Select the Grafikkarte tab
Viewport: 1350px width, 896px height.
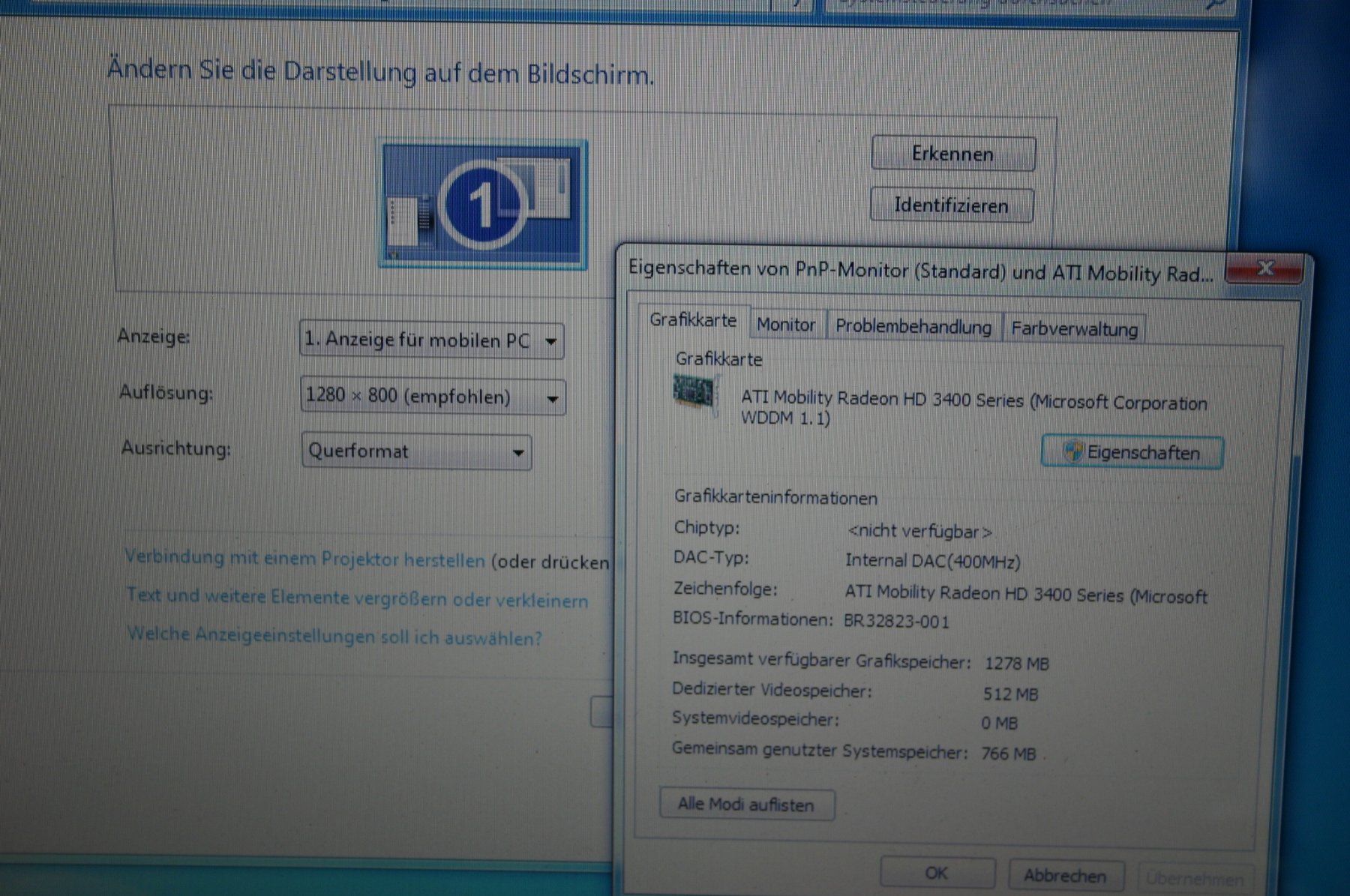(x=693, y=321)
